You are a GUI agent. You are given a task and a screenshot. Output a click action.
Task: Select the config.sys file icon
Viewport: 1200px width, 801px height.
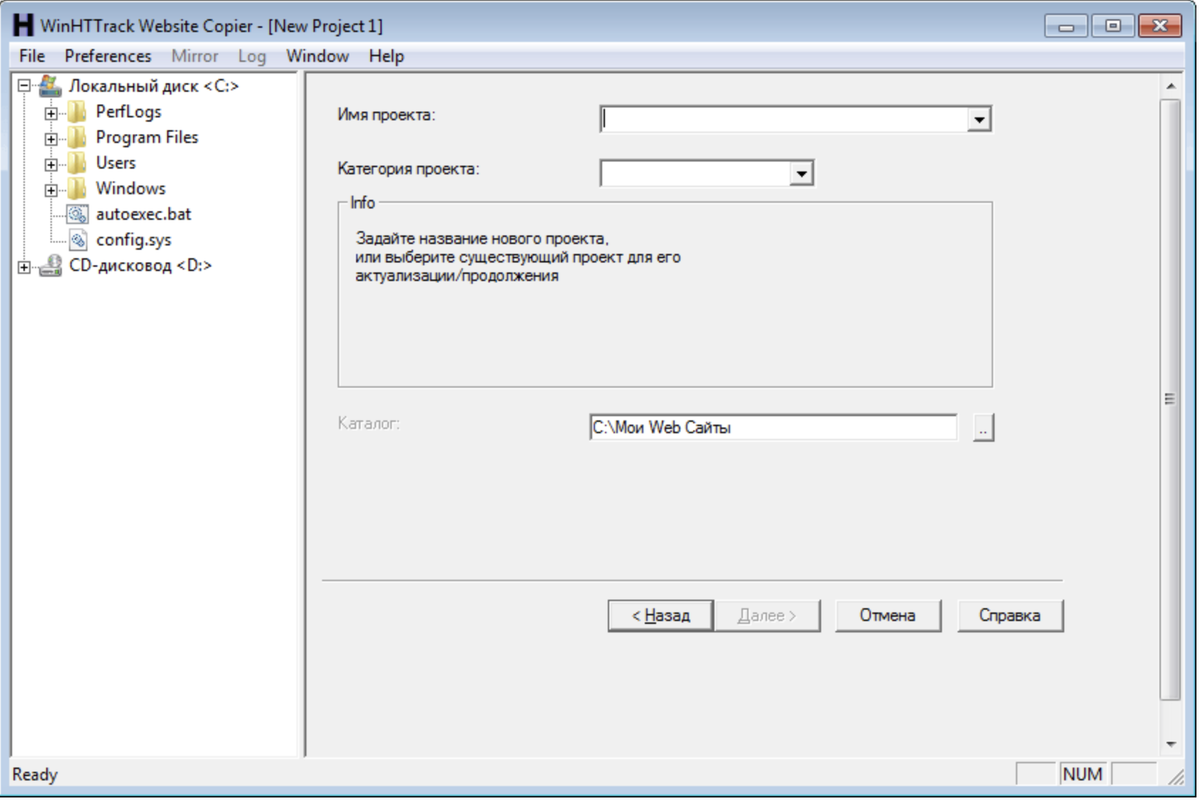[77, 240]
